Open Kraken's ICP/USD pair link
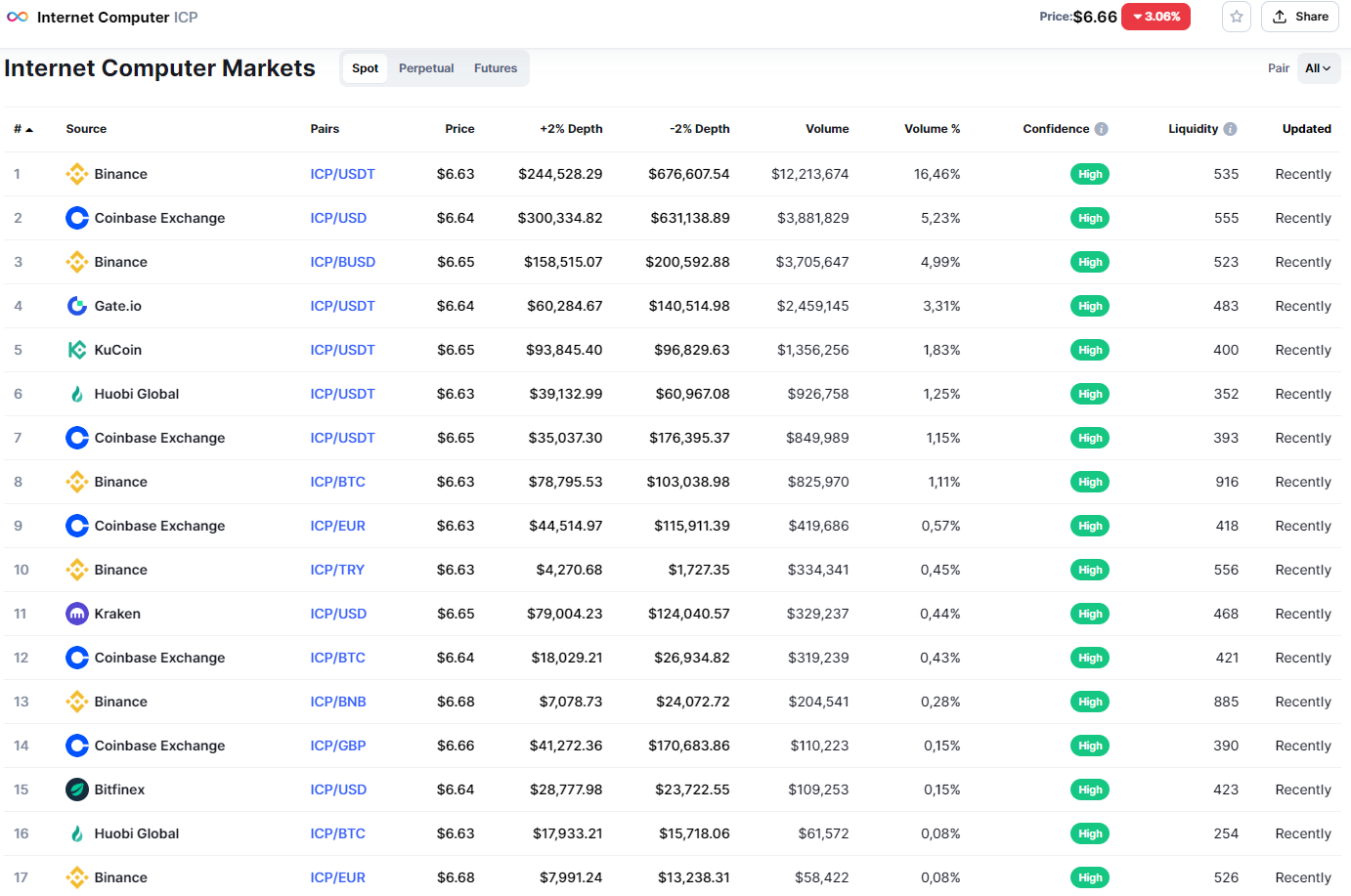Image resolution: width=1351 pixels, height=896 pixels. point(338,614)
